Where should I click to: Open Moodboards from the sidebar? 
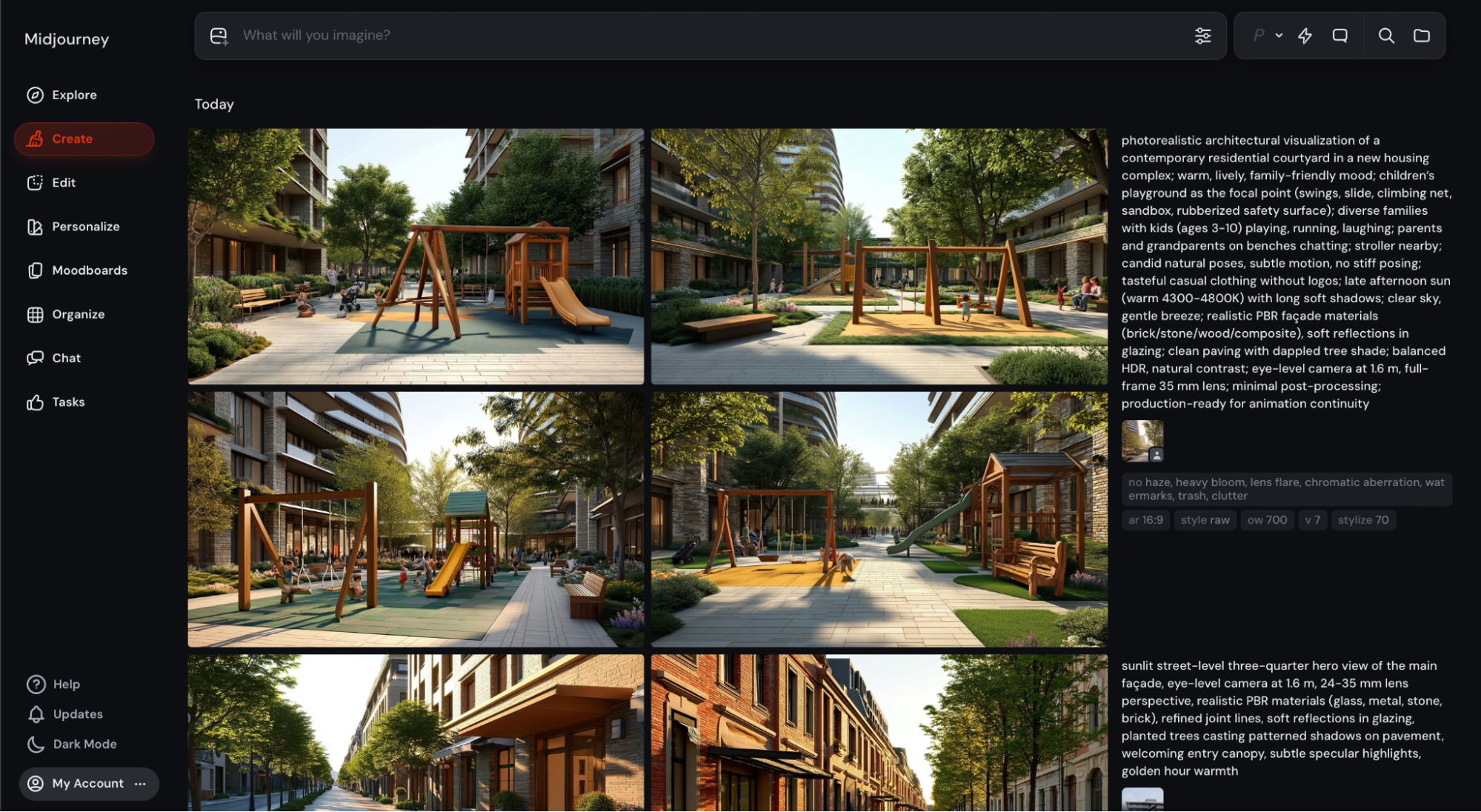tap(89, 270)
